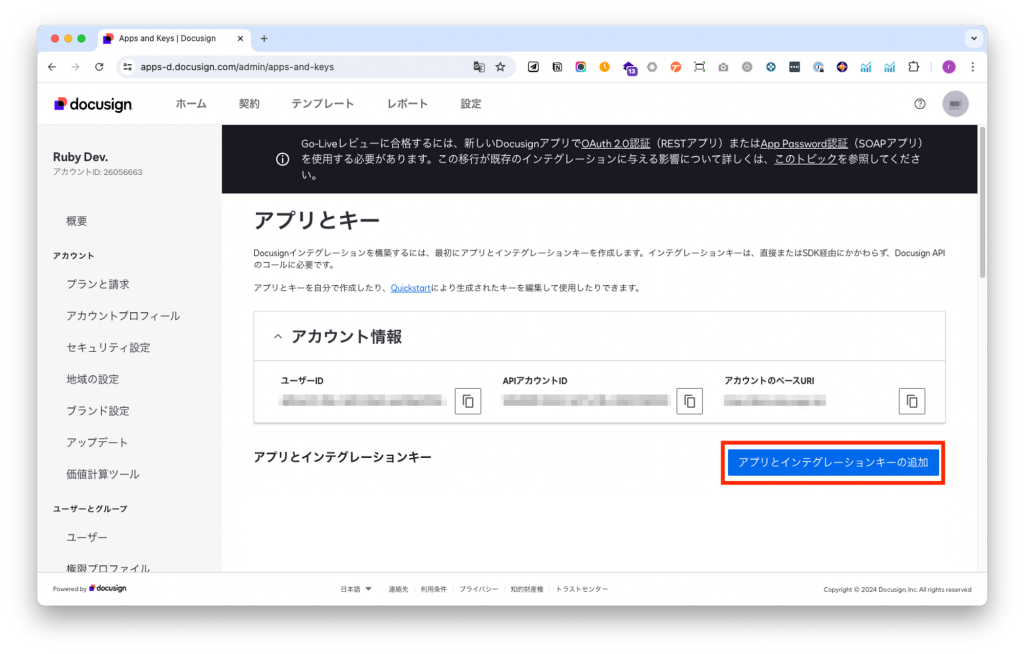Screen dimensions: 1024x654
Task: Select セキュリティ設定 in the sidebar
Action: (x=108, y=347)
